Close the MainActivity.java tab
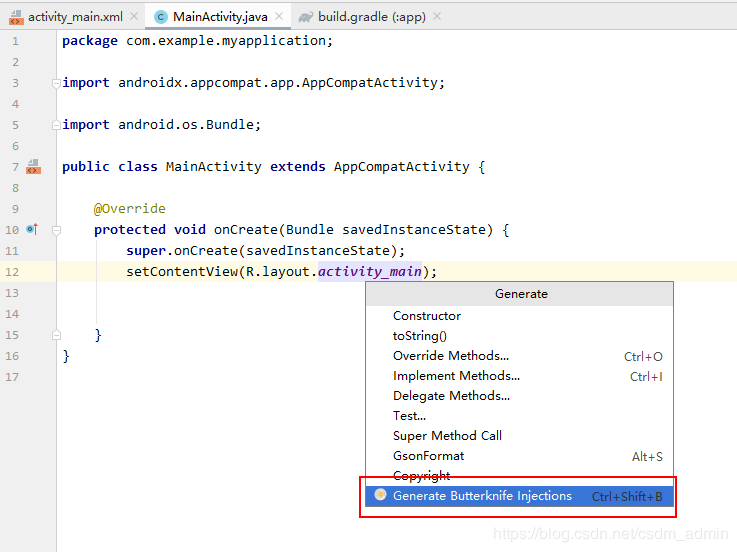 [x=279, y=16]
